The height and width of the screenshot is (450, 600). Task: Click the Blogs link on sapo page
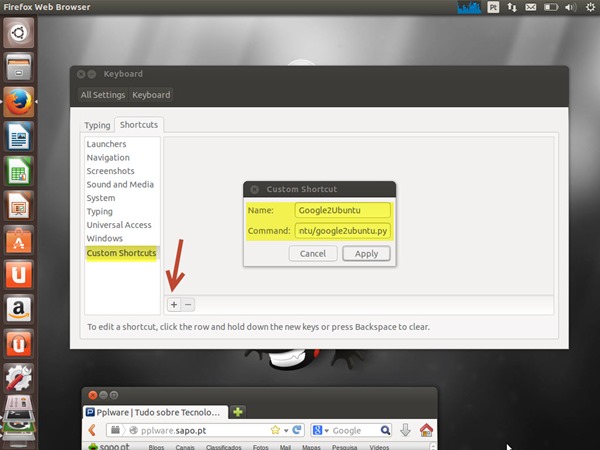[156, 447]
